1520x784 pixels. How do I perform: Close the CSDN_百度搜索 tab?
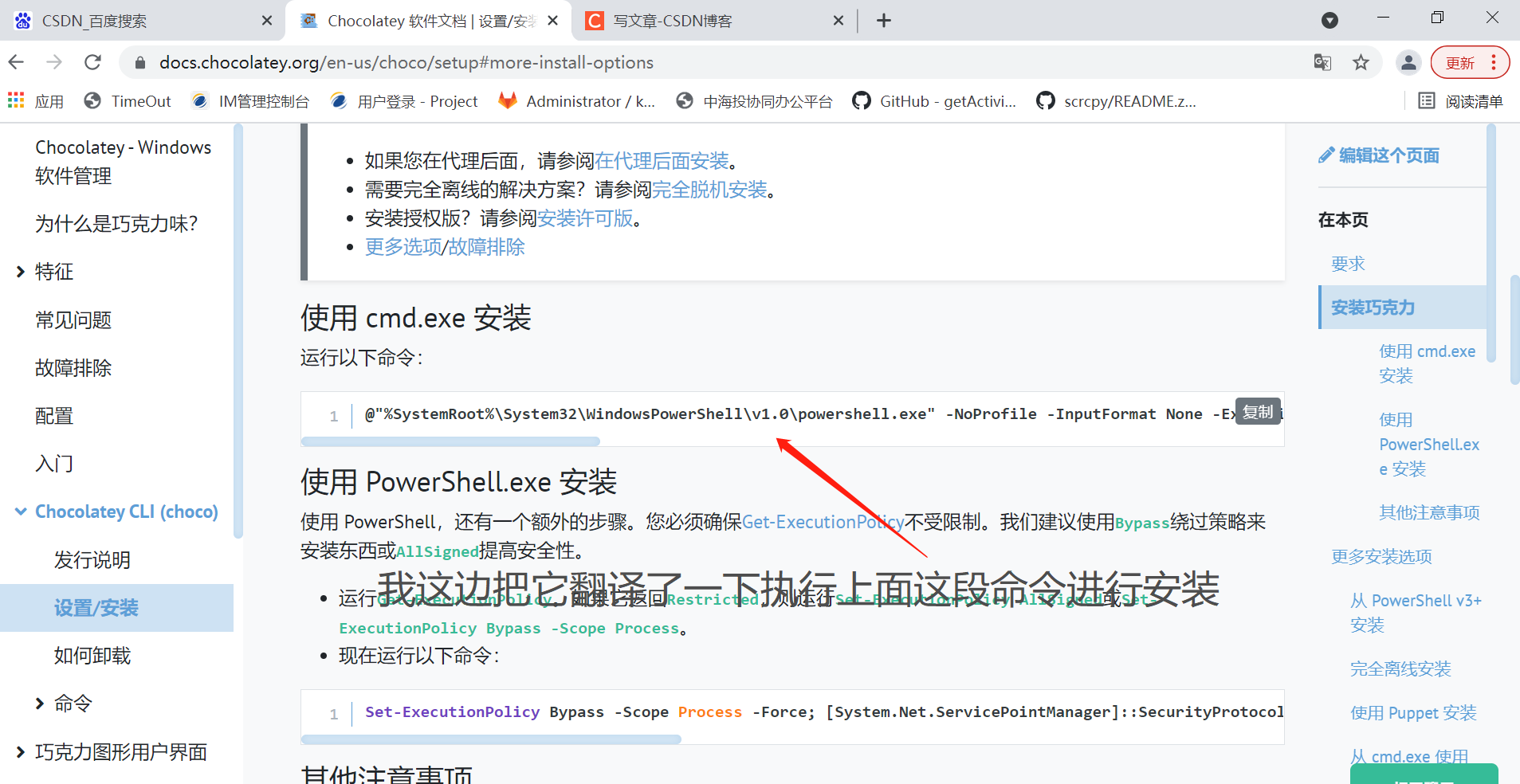pyautogui.click(x=267, y=21)
